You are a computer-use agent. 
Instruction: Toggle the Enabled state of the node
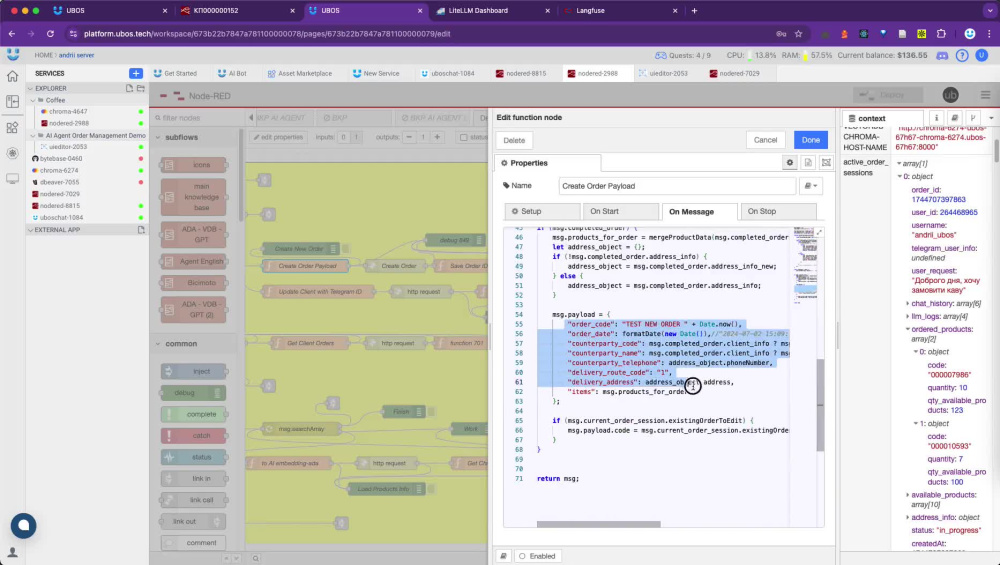coord(536,556)
